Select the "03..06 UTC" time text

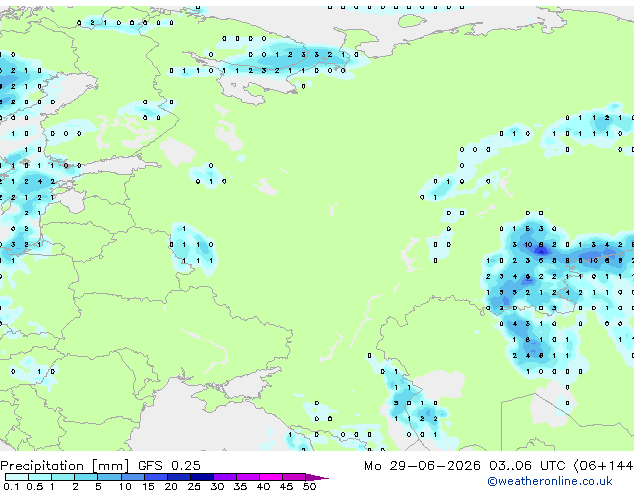point(527,466)
